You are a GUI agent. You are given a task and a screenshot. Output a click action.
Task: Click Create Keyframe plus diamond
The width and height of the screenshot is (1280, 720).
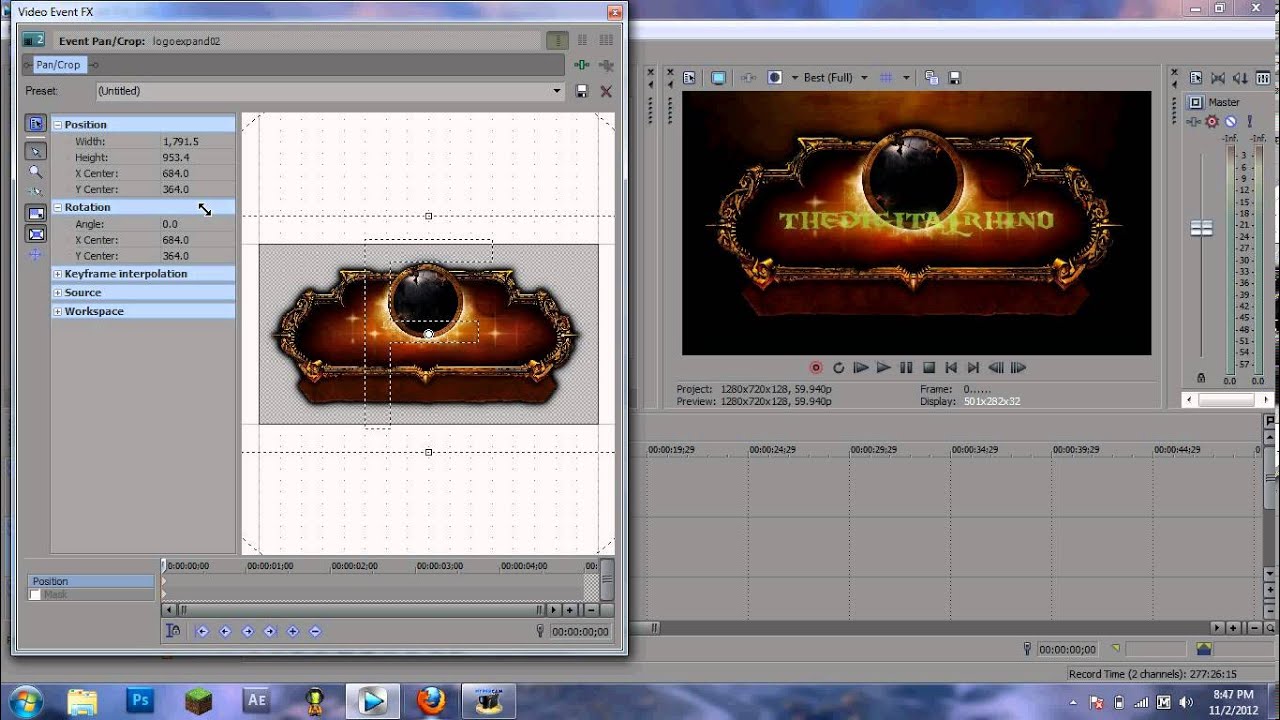293,631
